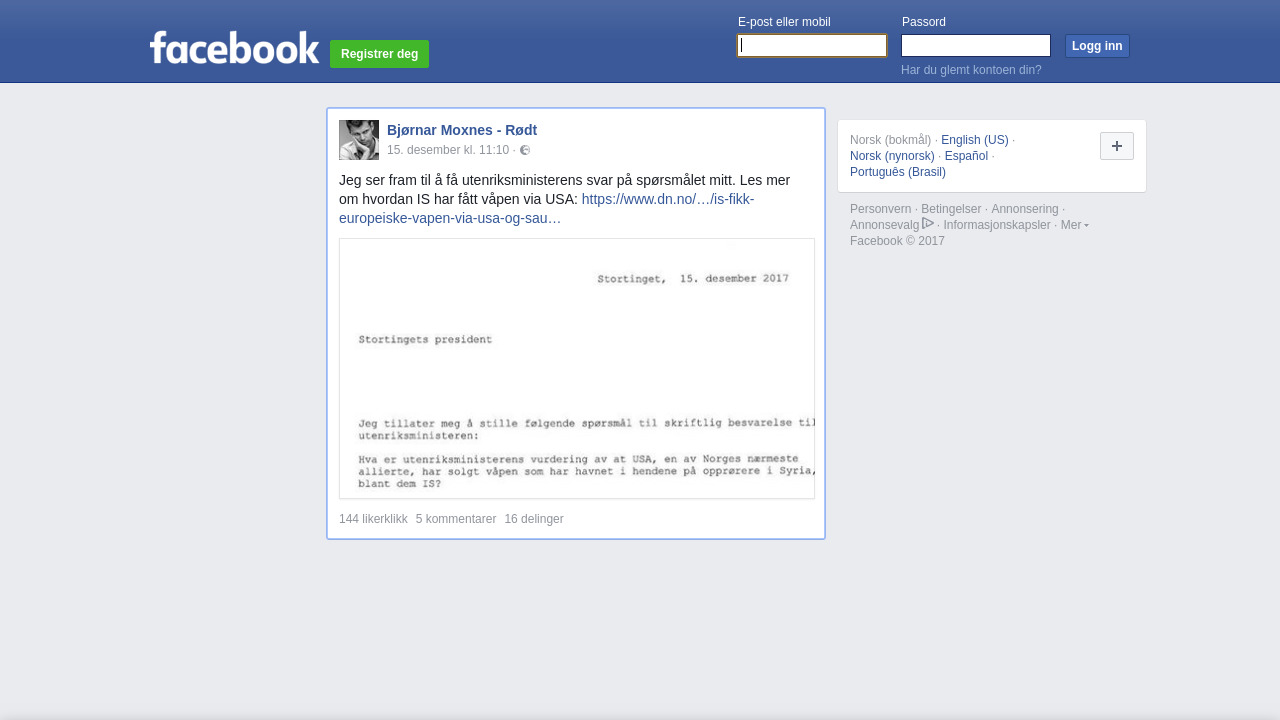Click the Facebook logo

coord(234,48)
